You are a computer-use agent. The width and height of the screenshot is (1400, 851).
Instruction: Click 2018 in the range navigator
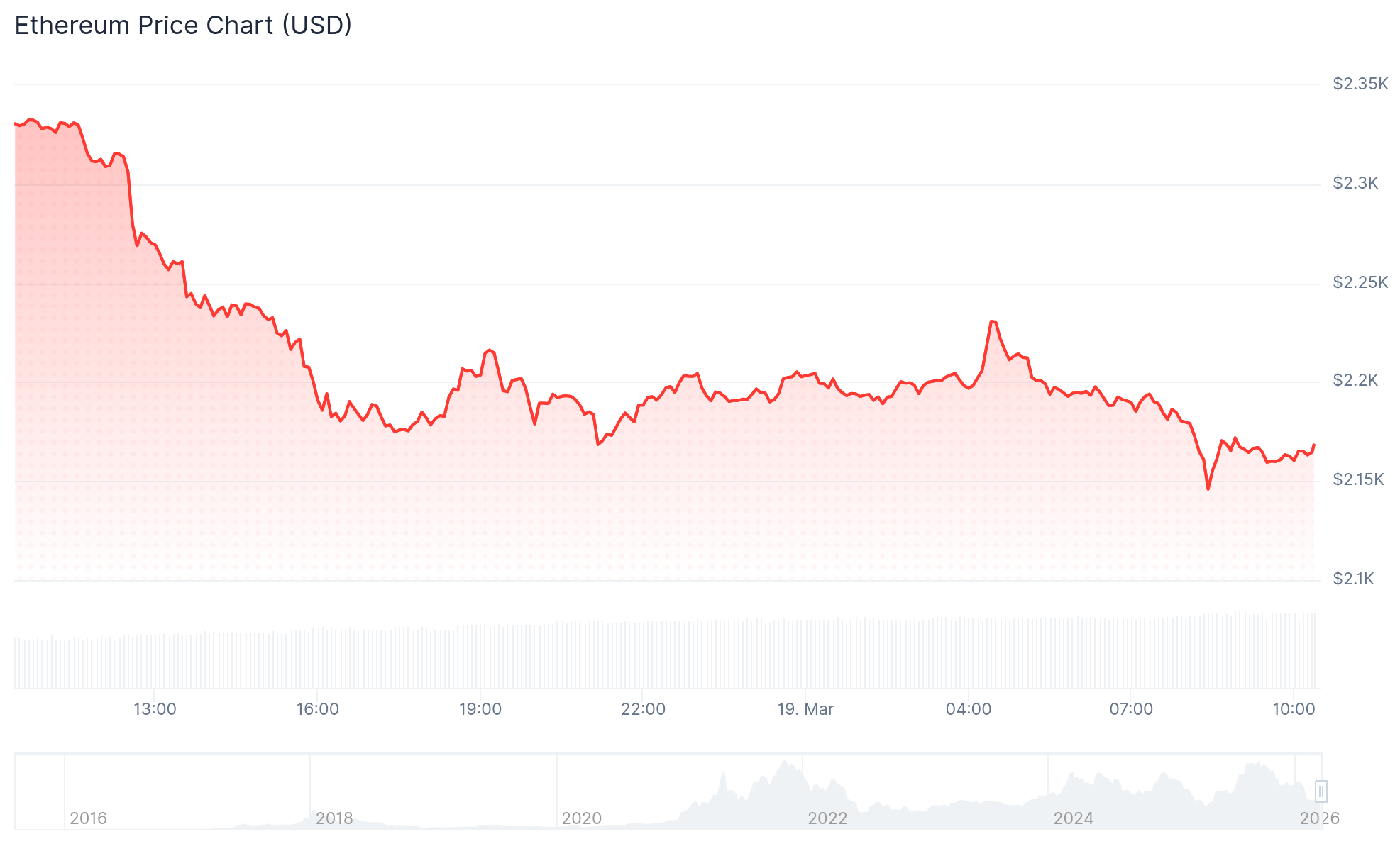coord(334,818)
